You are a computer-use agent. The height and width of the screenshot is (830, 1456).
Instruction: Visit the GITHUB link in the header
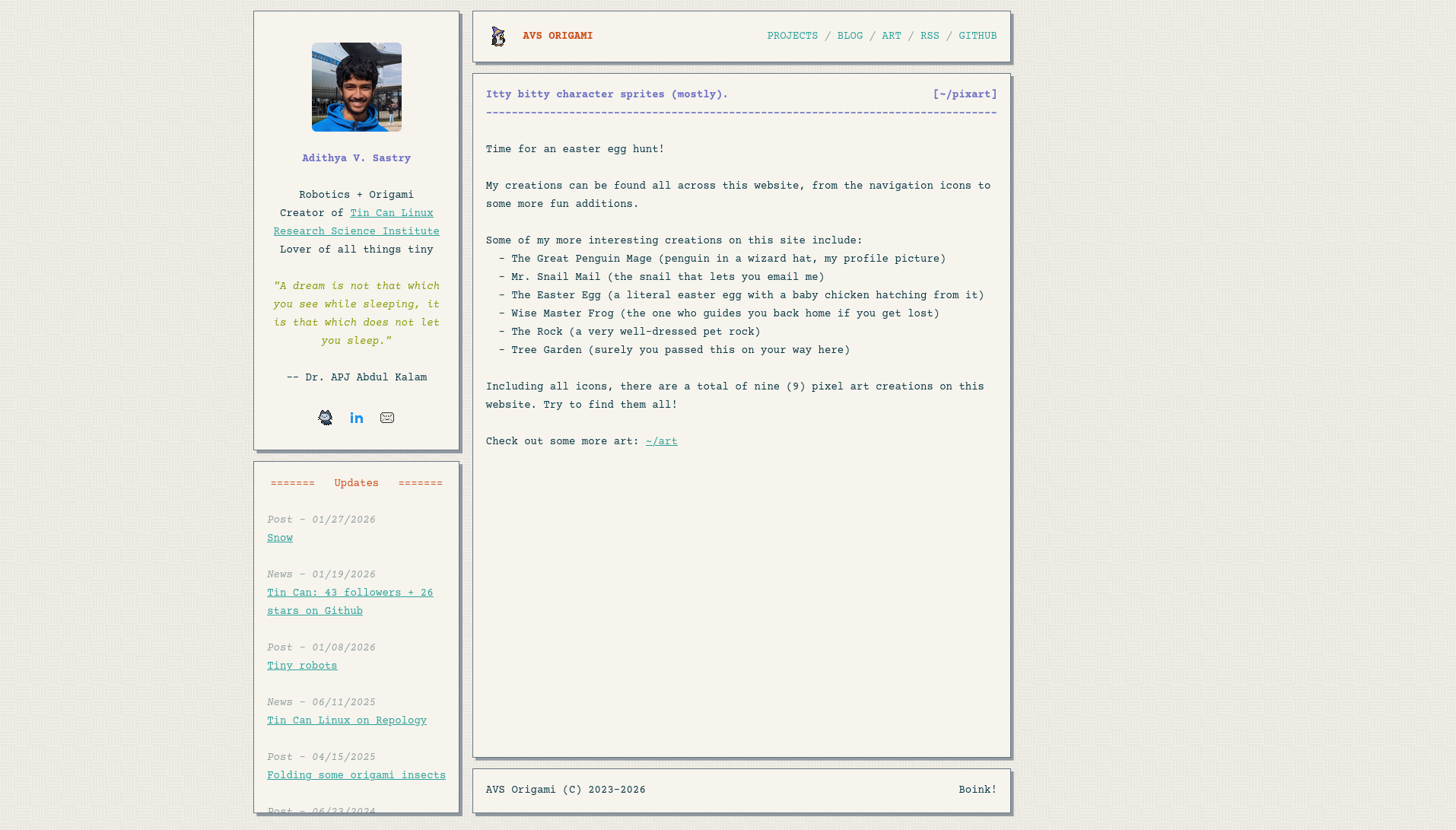click(978, 36)
